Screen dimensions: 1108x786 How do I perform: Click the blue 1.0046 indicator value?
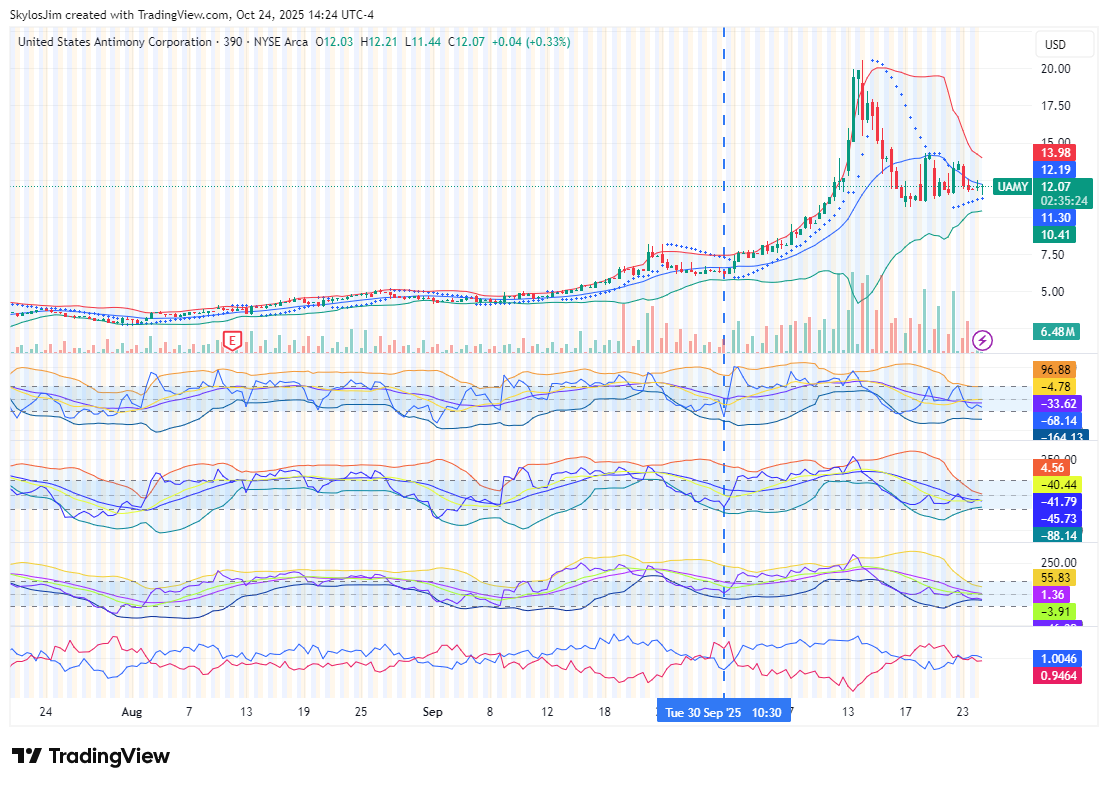click(1060, 659)
